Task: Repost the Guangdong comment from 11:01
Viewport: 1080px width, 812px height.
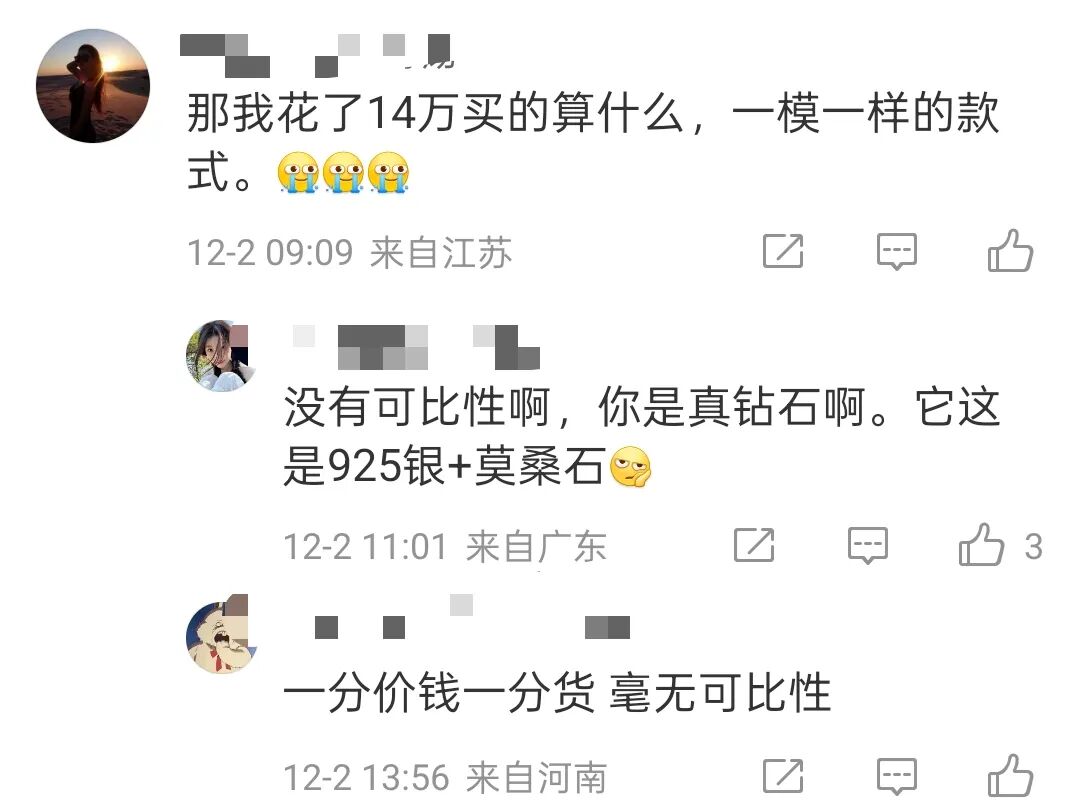Action: pyautogui.click(x=754, y=545)
